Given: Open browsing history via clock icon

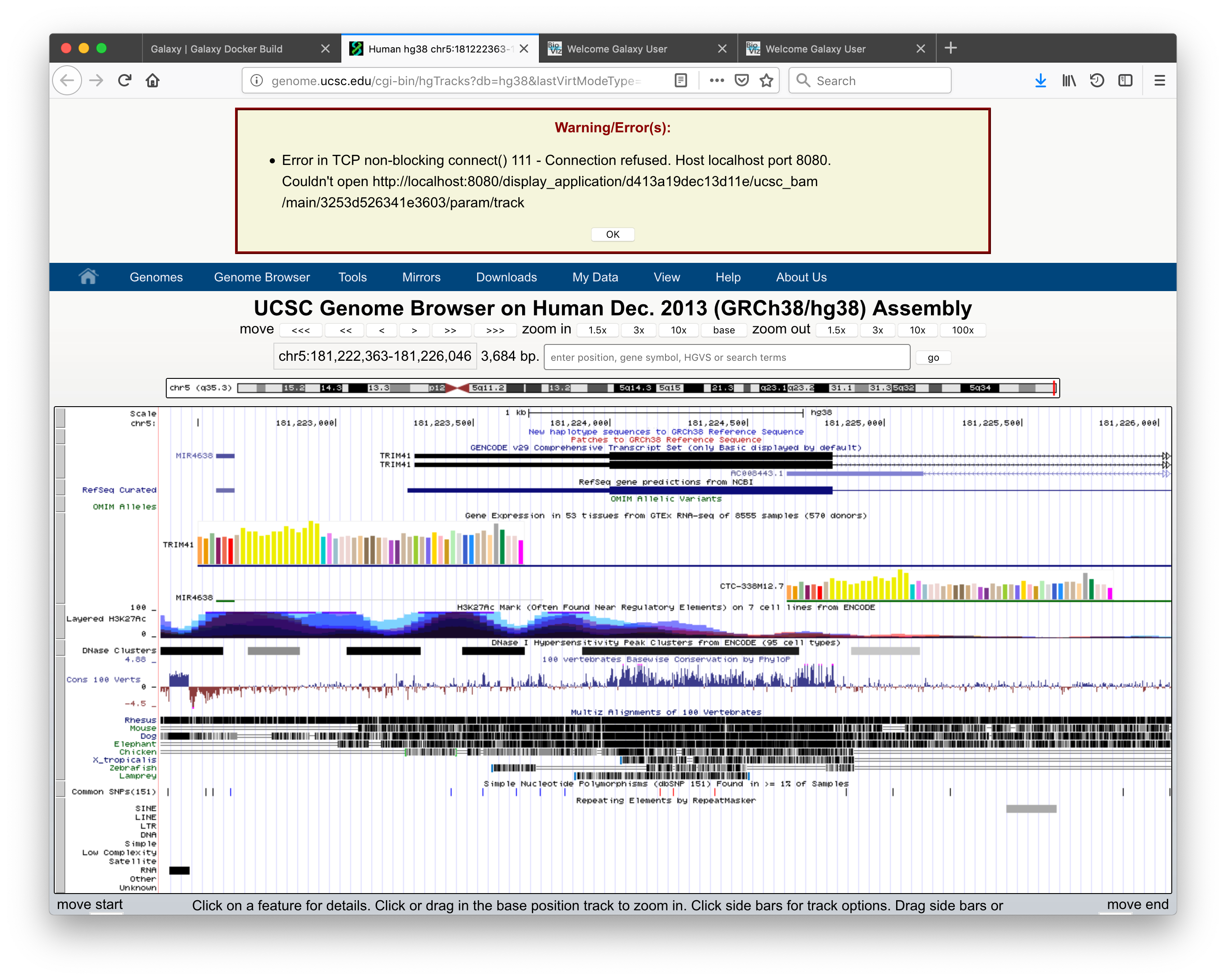Looking at the screenshot, I should click(x=1098, y=80).
